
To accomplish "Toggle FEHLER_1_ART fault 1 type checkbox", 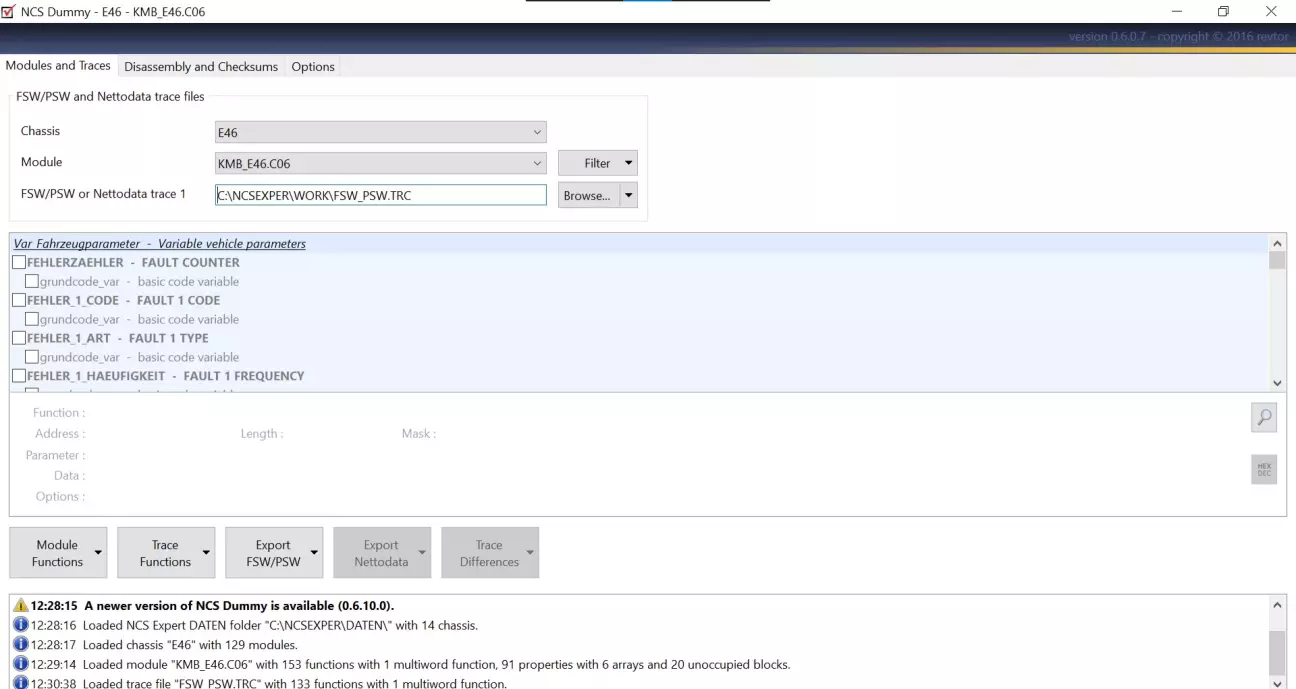I will pos(19,338).
